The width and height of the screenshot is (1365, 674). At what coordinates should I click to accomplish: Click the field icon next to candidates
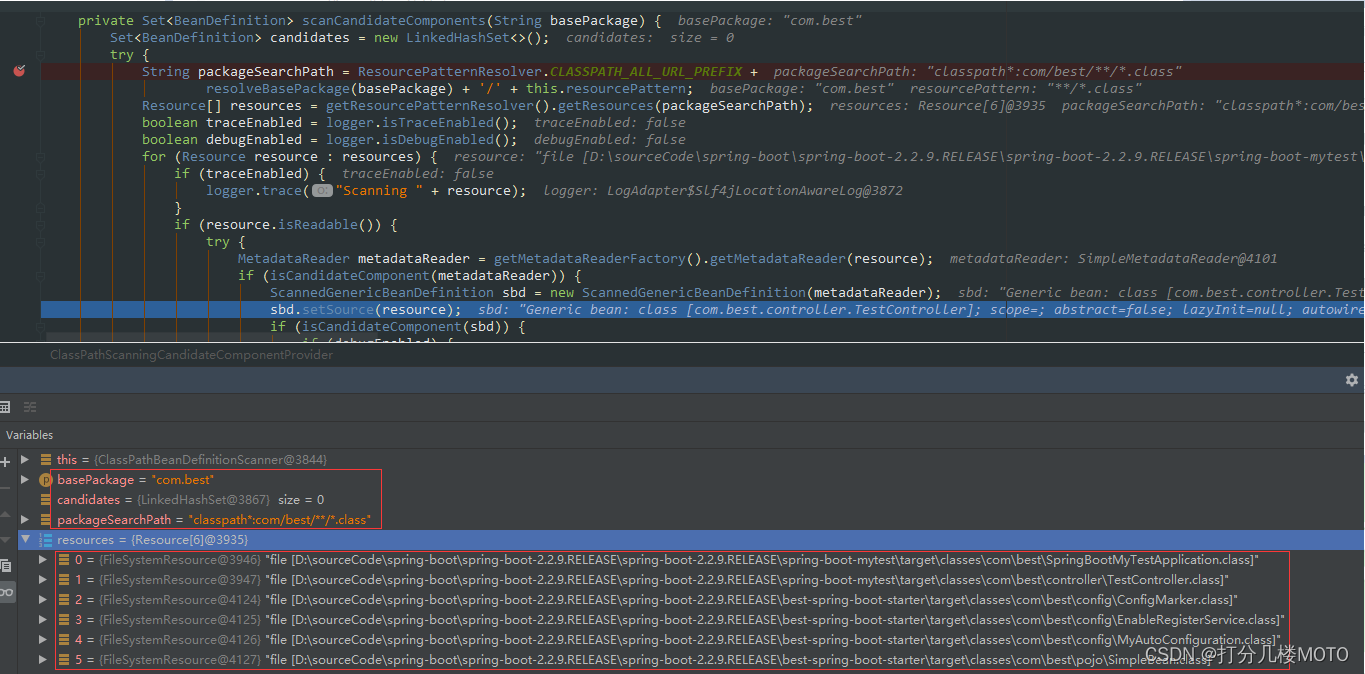46,500
